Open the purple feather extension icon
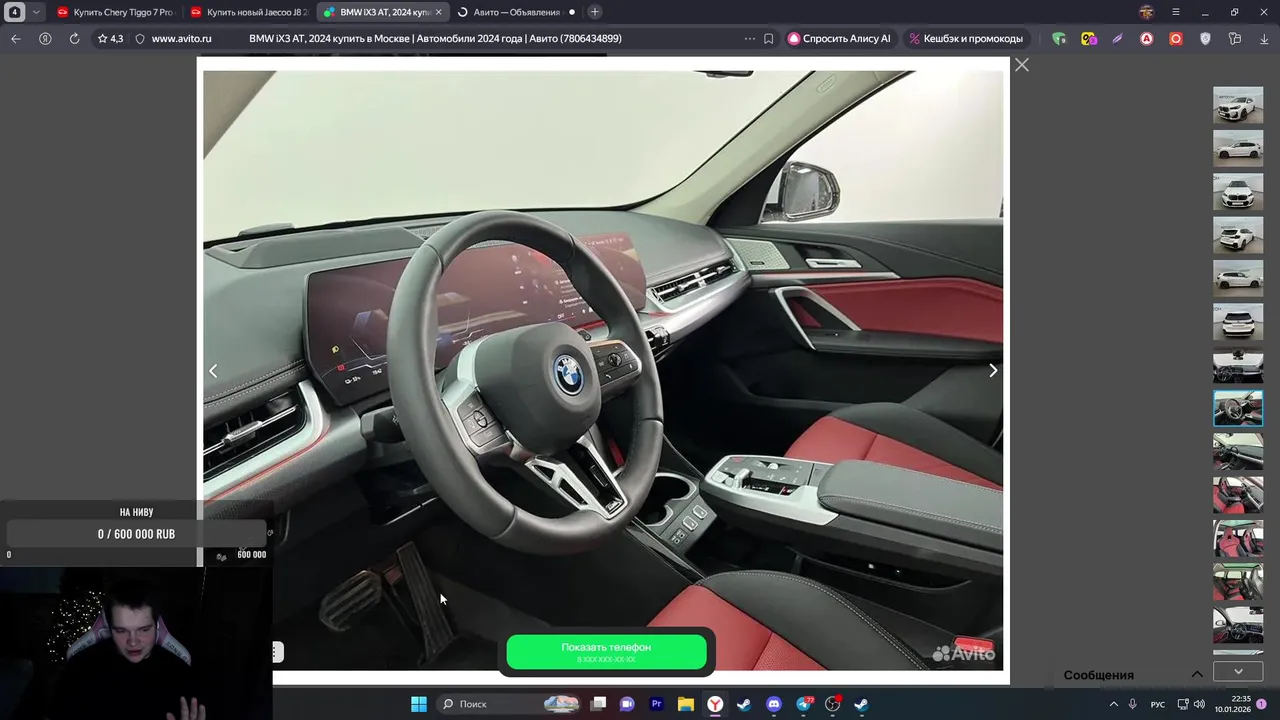Image resolution: width=1280 pixels, height=720 pixels. coord(1117,39)
